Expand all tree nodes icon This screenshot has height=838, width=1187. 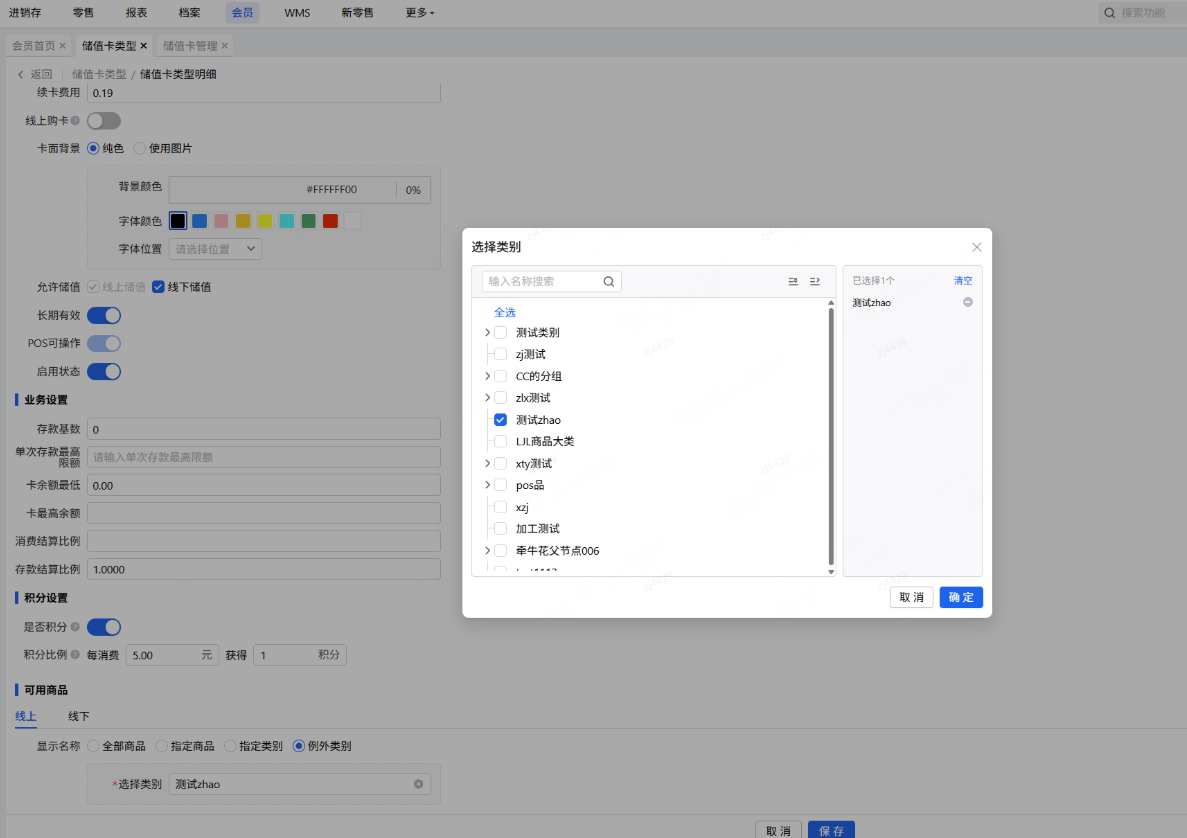[793, 282]
